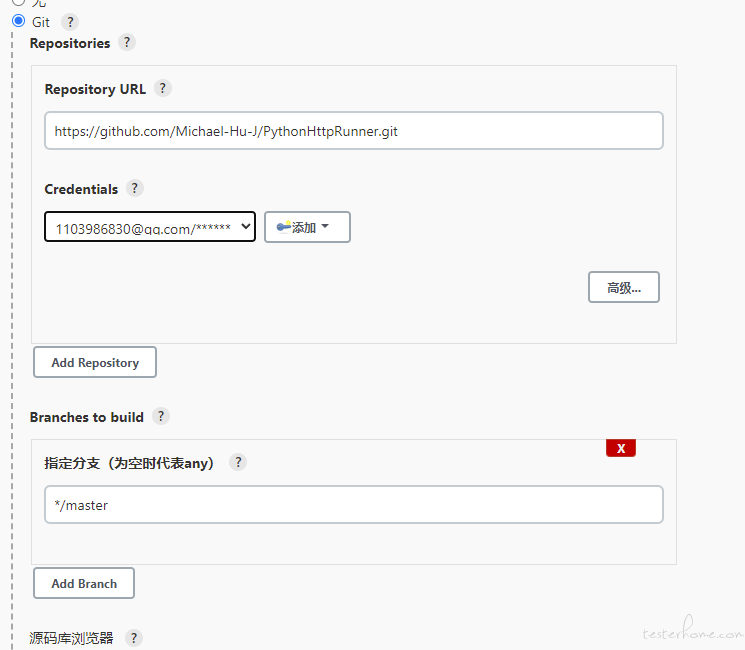Click the */master branch input field
The image size is (745, 650).
(x=353, y=505)
